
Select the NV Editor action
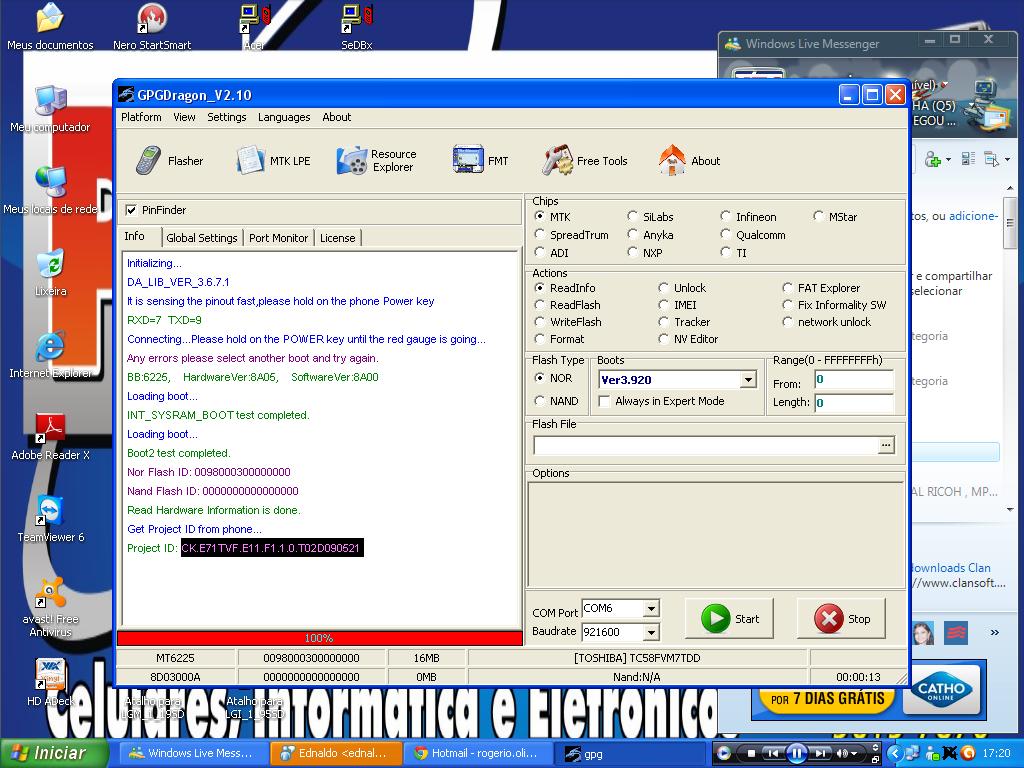point(664,339)
